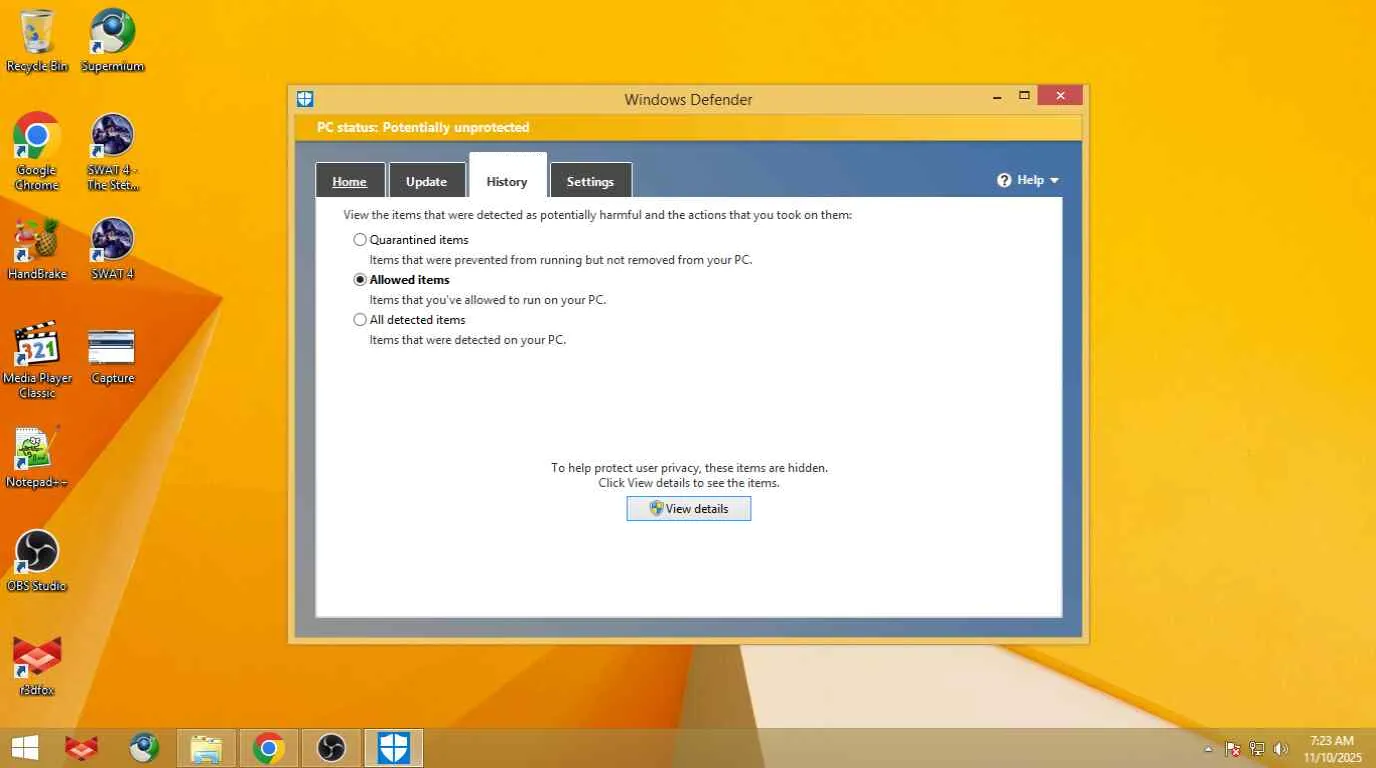
Task: Go to the Settings tab
Action: 590,181
